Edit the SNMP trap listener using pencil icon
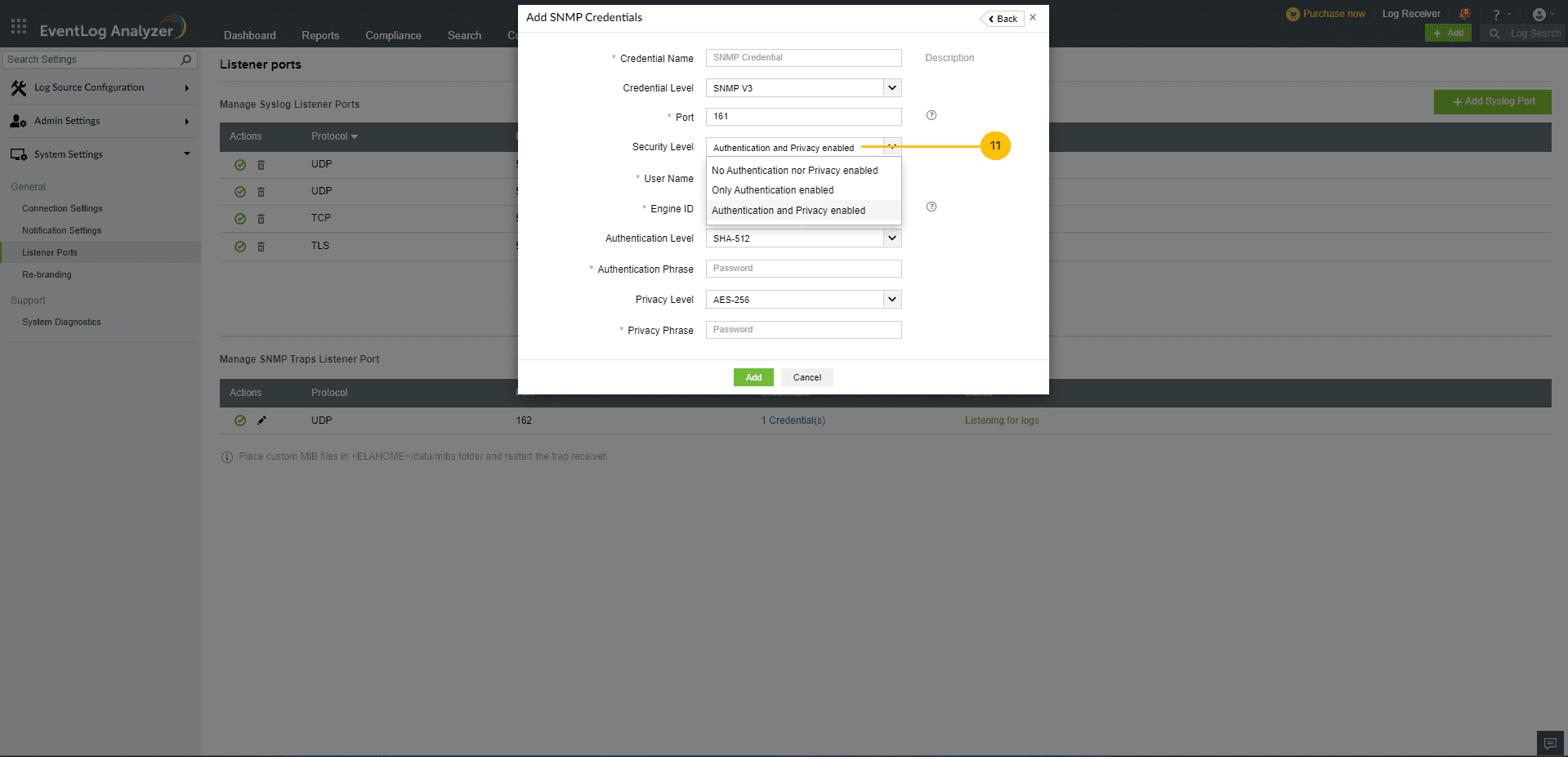Screen dimensions: 1568x757 point(261,420)
